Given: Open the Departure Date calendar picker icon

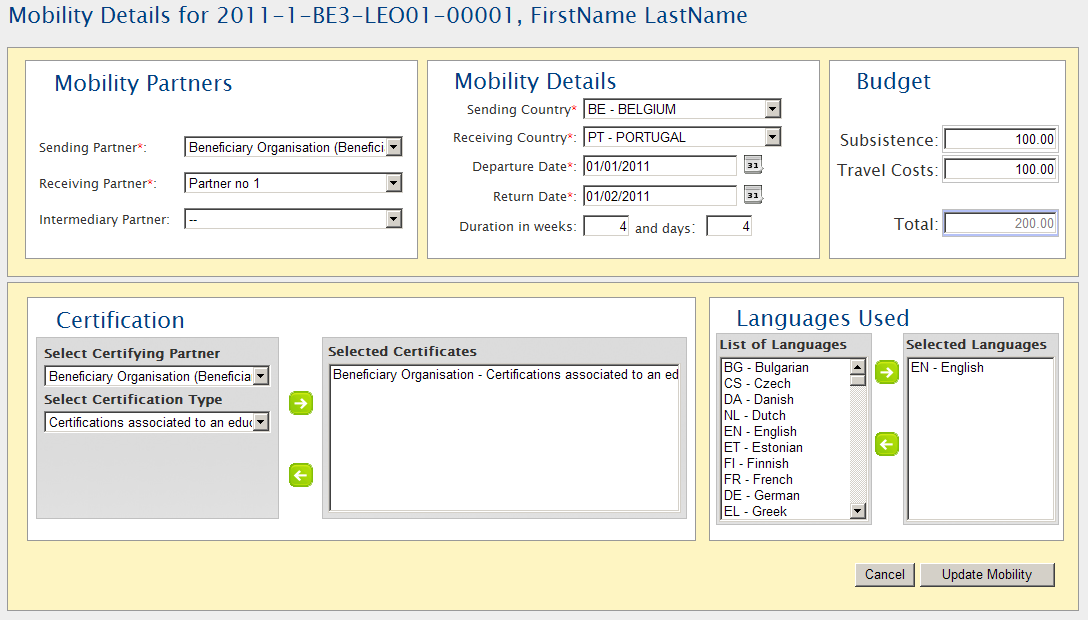Looking at the screenshot, I should click(x=753, y=165).
